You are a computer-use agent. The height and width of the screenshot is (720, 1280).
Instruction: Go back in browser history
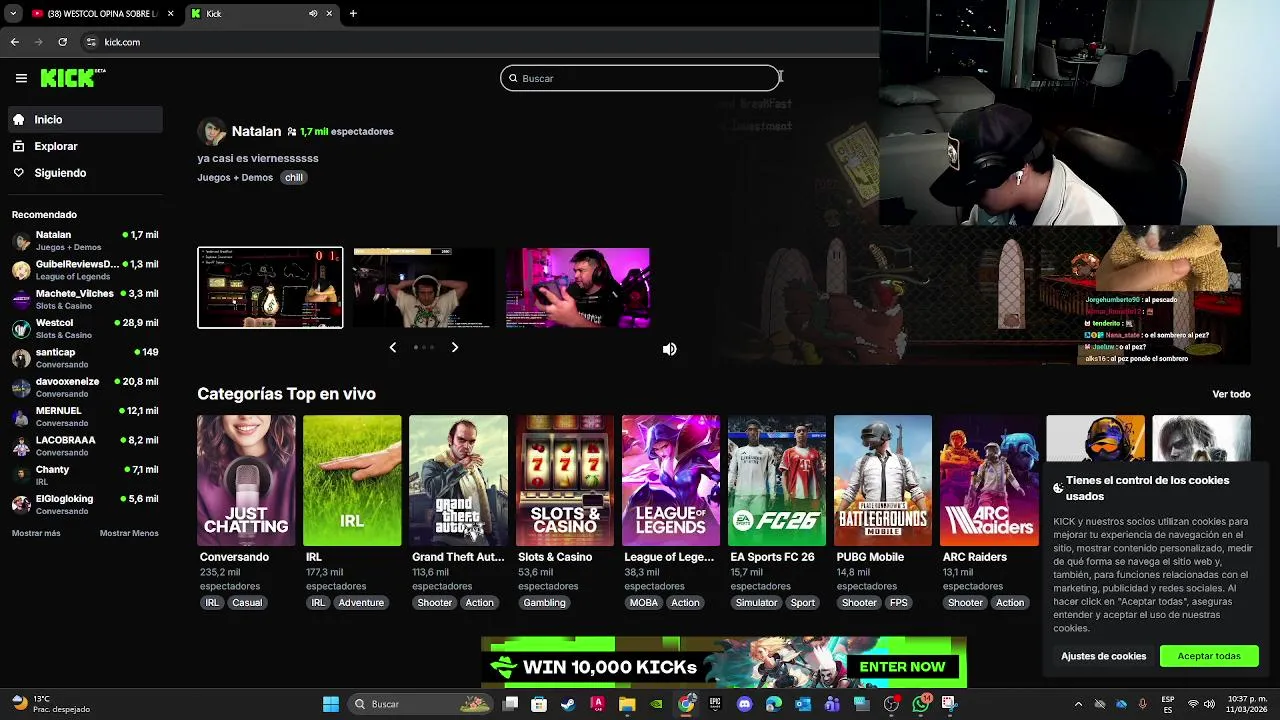pos(14,42)
